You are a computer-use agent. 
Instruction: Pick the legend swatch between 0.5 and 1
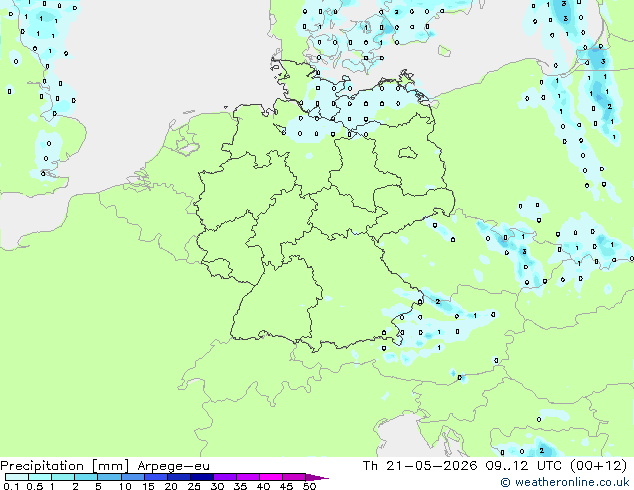(40, 477)
